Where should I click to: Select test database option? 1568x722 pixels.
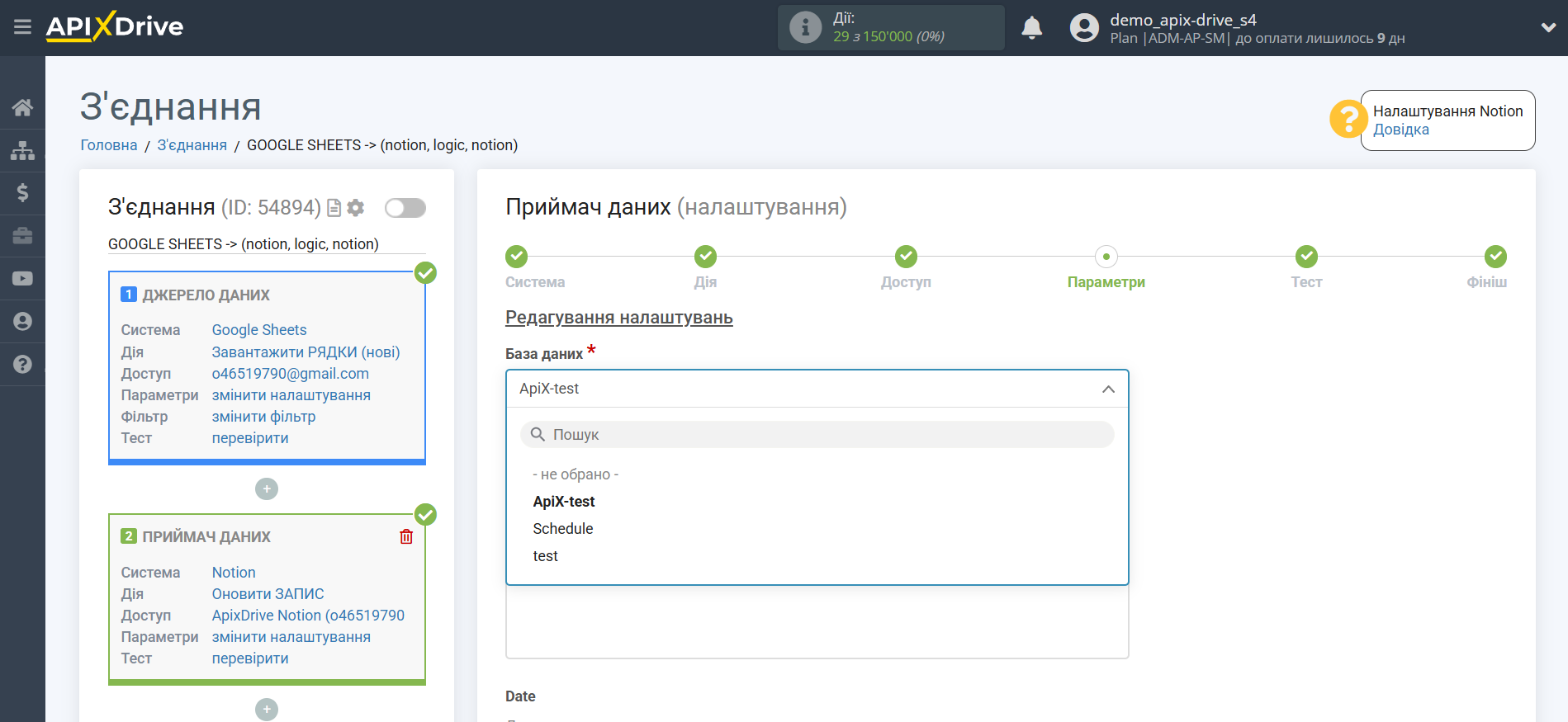546,556
